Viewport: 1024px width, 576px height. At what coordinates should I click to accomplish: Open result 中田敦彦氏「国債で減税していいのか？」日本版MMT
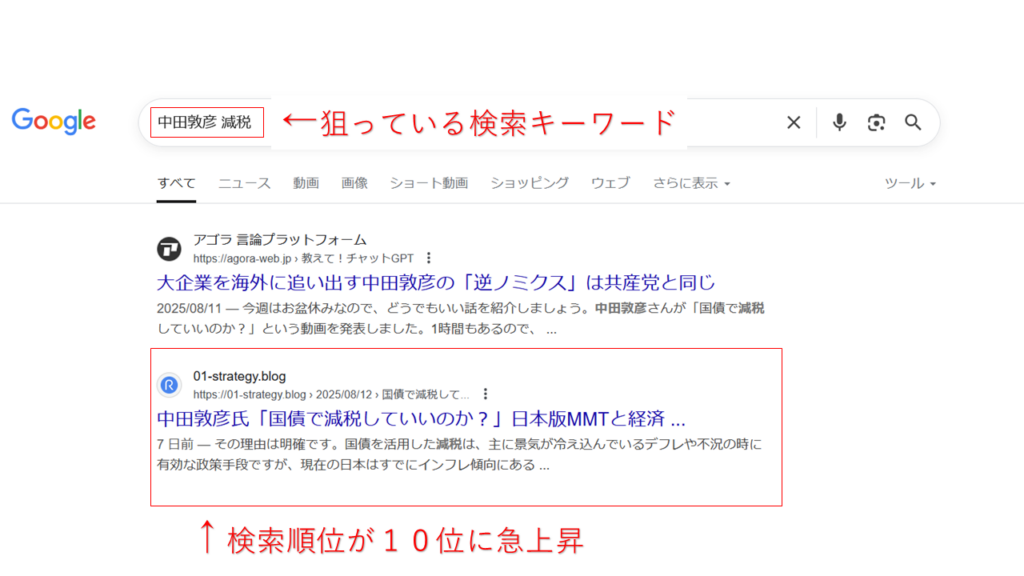pyautogui.click(x=421, y=418)
